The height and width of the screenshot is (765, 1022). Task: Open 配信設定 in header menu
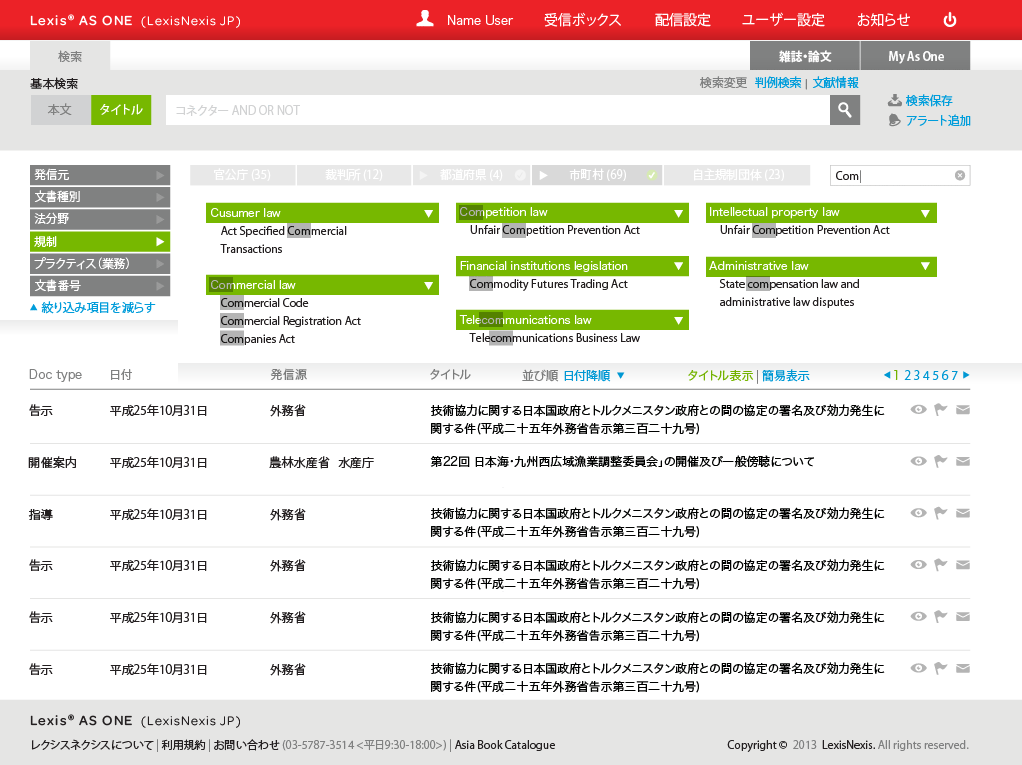(x=682, y=20)
